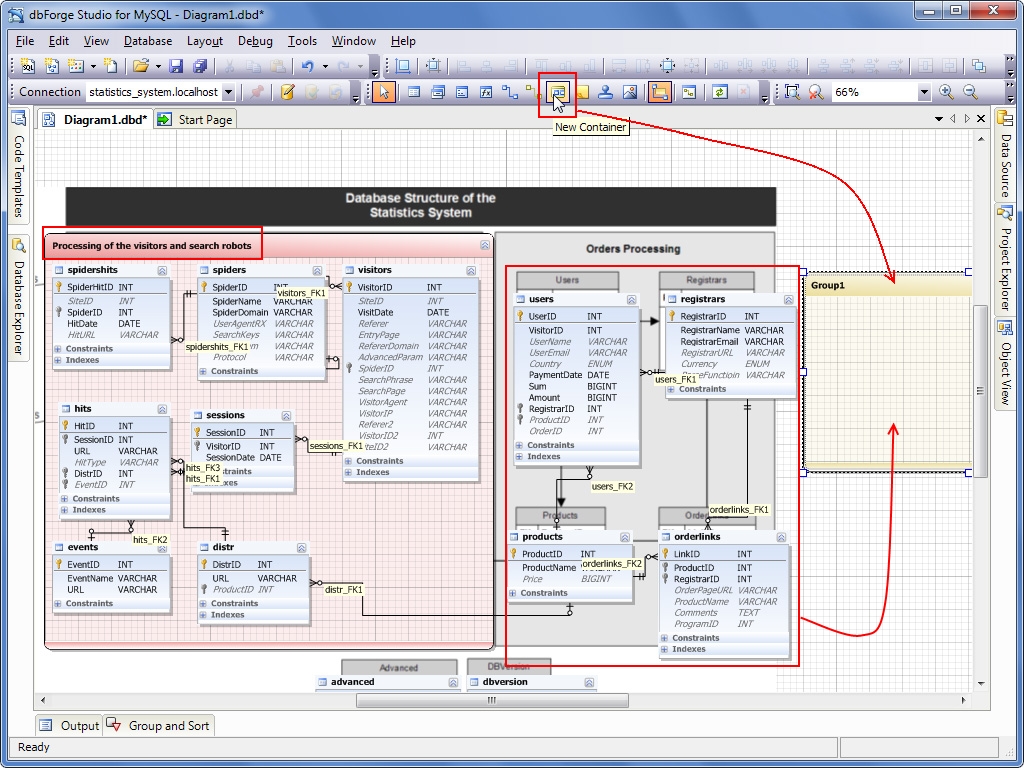
Task: Click the Zoom In magnifier icon
Action: [x=946, y=92]
